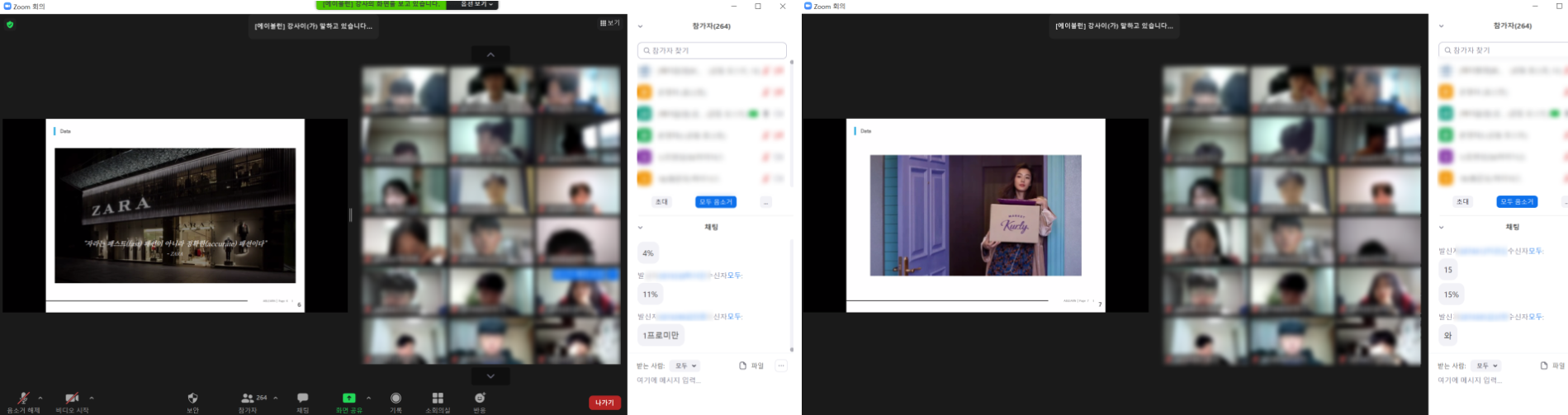Click chat message "4%"
The image size is (1568, 415).
coord(648,253)
